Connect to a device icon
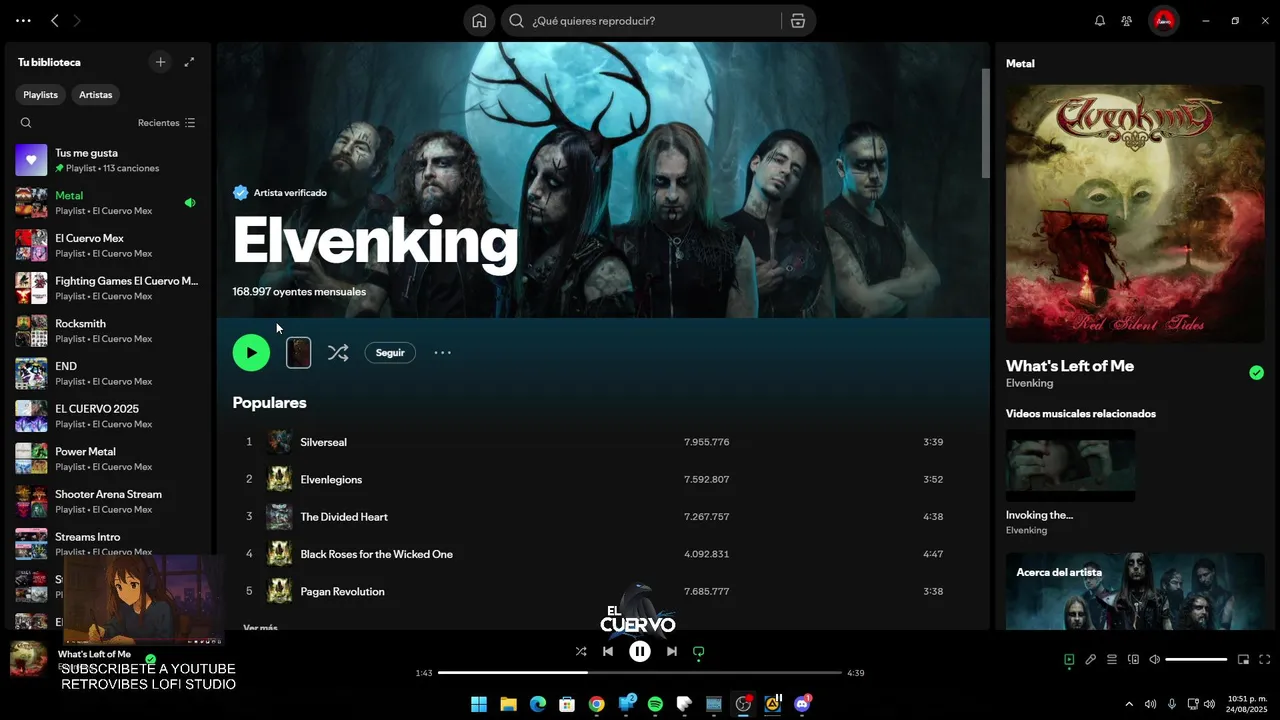 coord(1134,659)
